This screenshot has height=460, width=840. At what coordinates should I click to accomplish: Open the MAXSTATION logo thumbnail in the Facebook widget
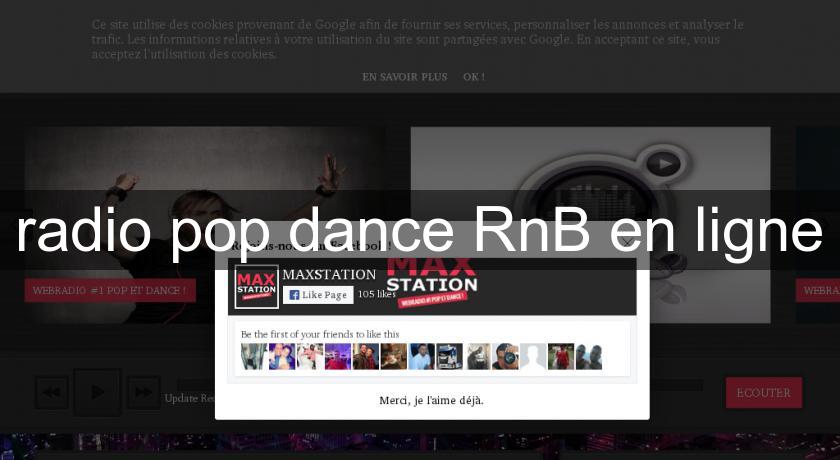tap(256, 286)
